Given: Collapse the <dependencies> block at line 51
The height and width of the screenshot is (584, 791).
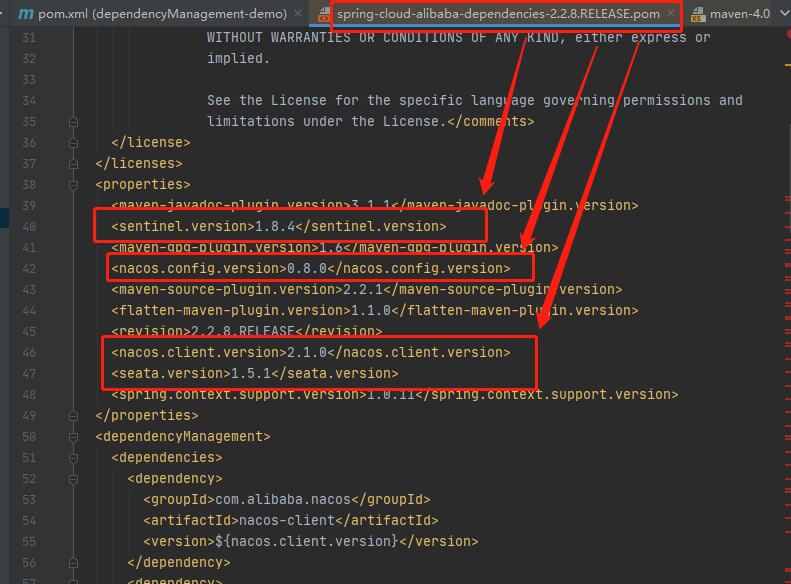Looking at the screenshot, I should (x=74, y=458).
